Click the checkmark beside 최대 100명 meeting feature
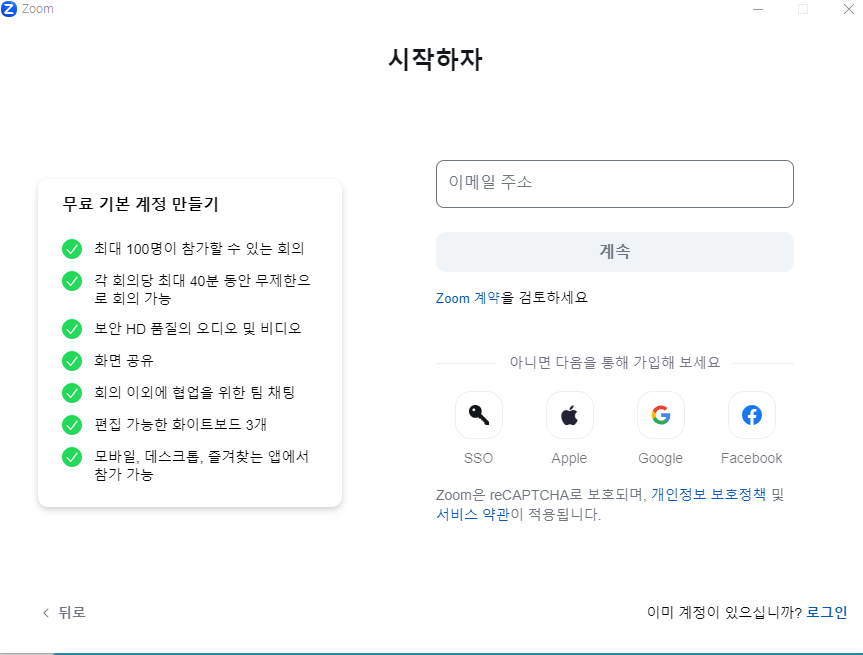This screenshot has width=863, height=655. [x=71, y=249]
